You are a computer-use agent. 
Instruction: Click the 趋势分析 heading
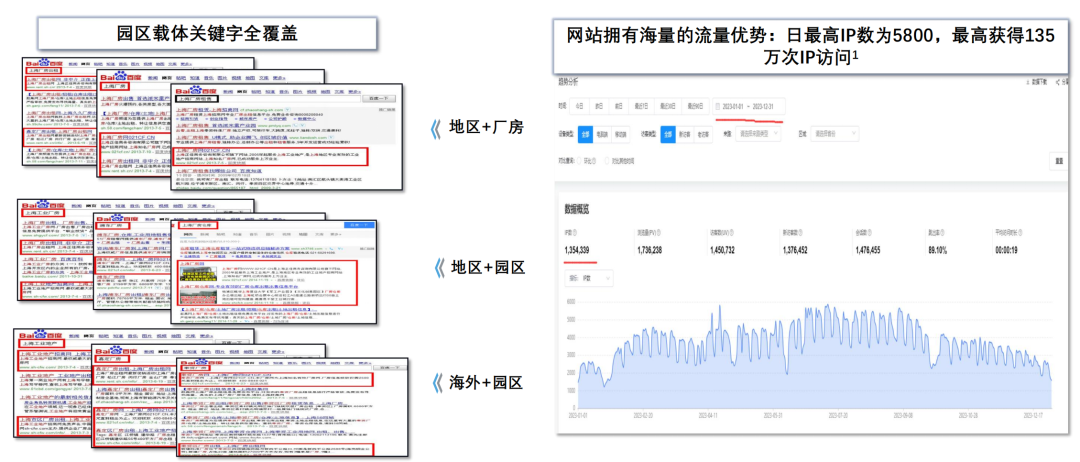568,81
